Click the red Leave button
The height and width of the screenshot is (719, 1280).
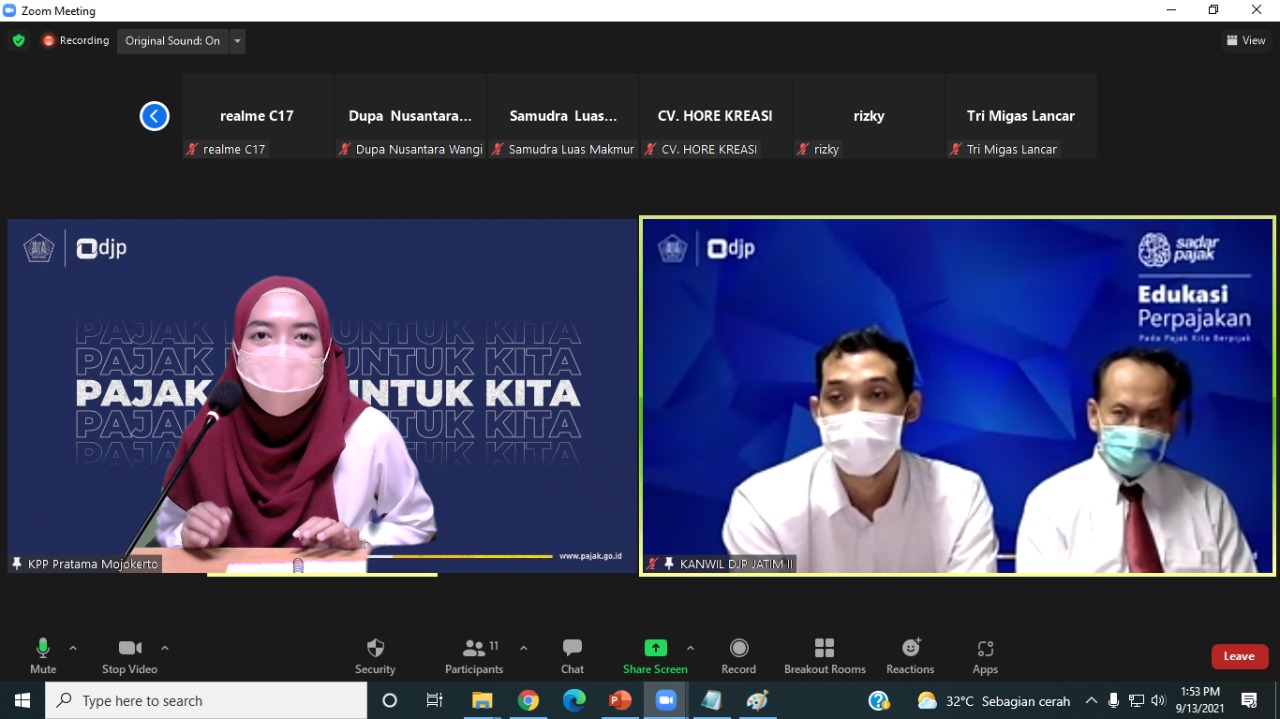point(1239,656)
